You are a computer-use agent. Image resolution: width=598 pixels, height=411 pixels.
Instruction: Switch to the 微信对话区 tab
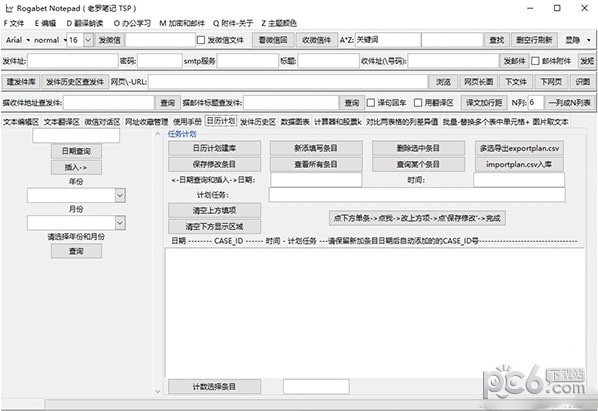coord(102,122)
